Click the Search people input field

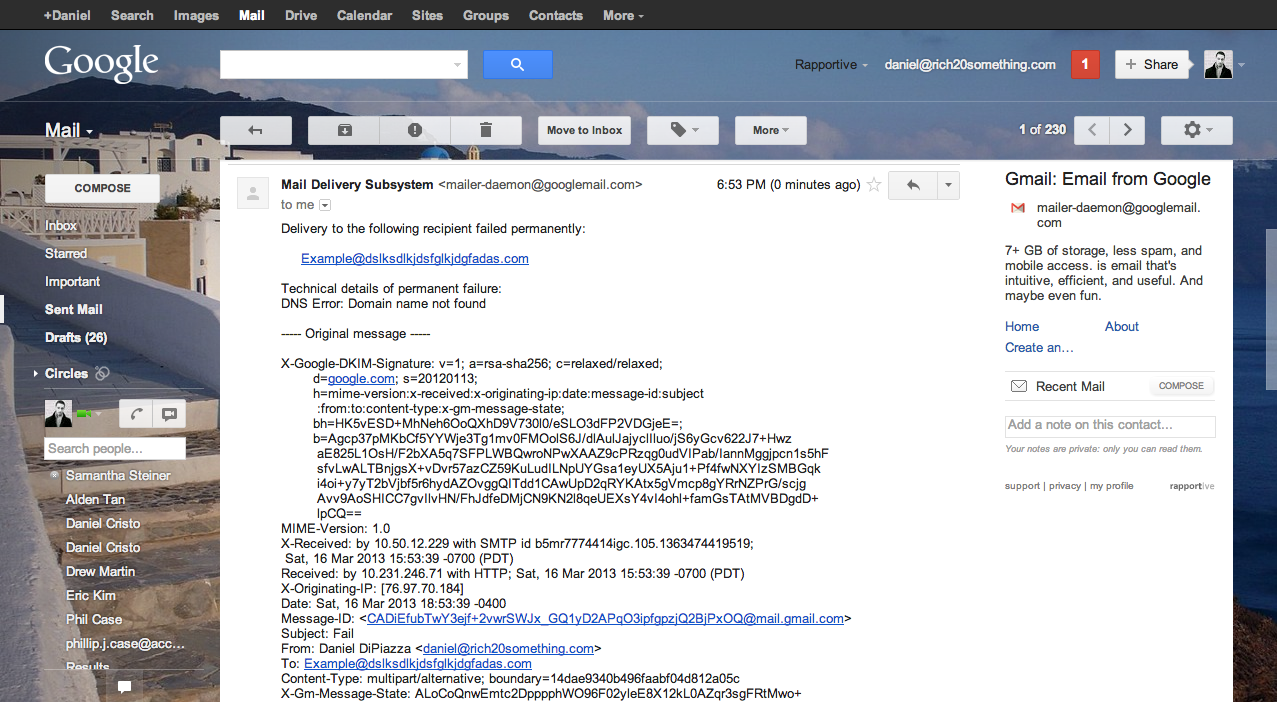pyautogui.click(x=115, y=449)
